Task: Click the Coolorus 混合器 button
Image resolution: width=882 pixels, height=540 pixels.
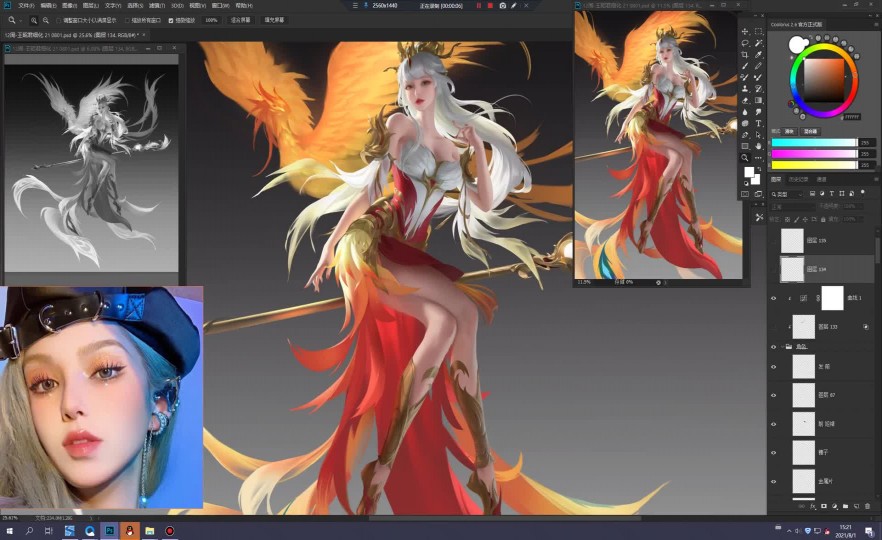Action: tap(810, 131)
